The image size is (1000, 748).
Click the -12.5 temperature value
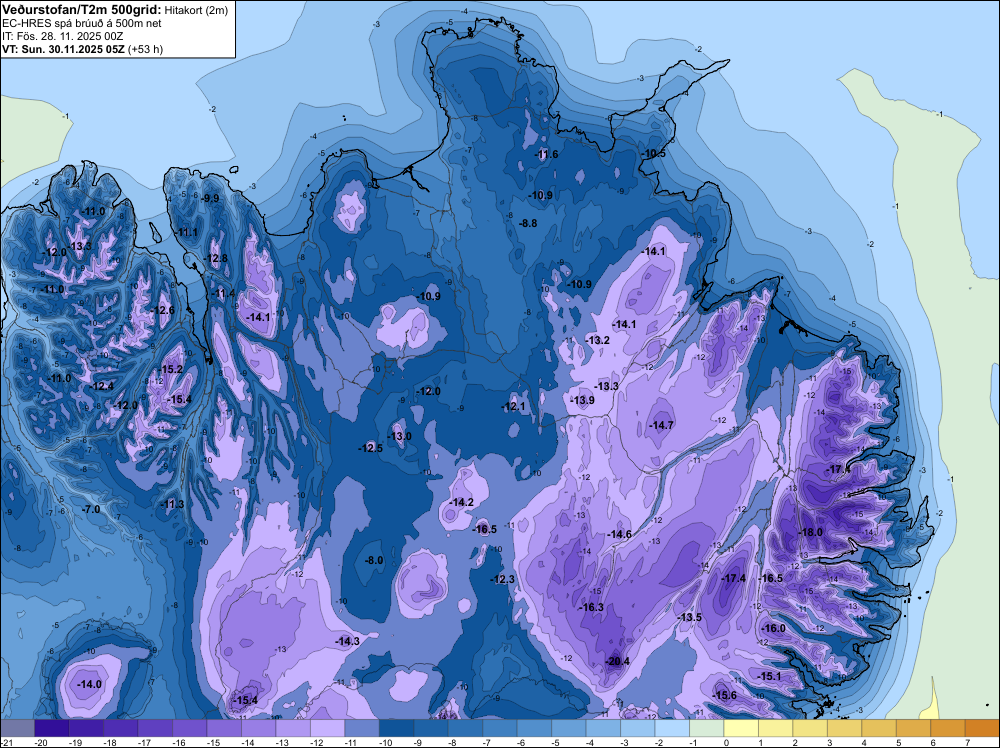(371, 448)
